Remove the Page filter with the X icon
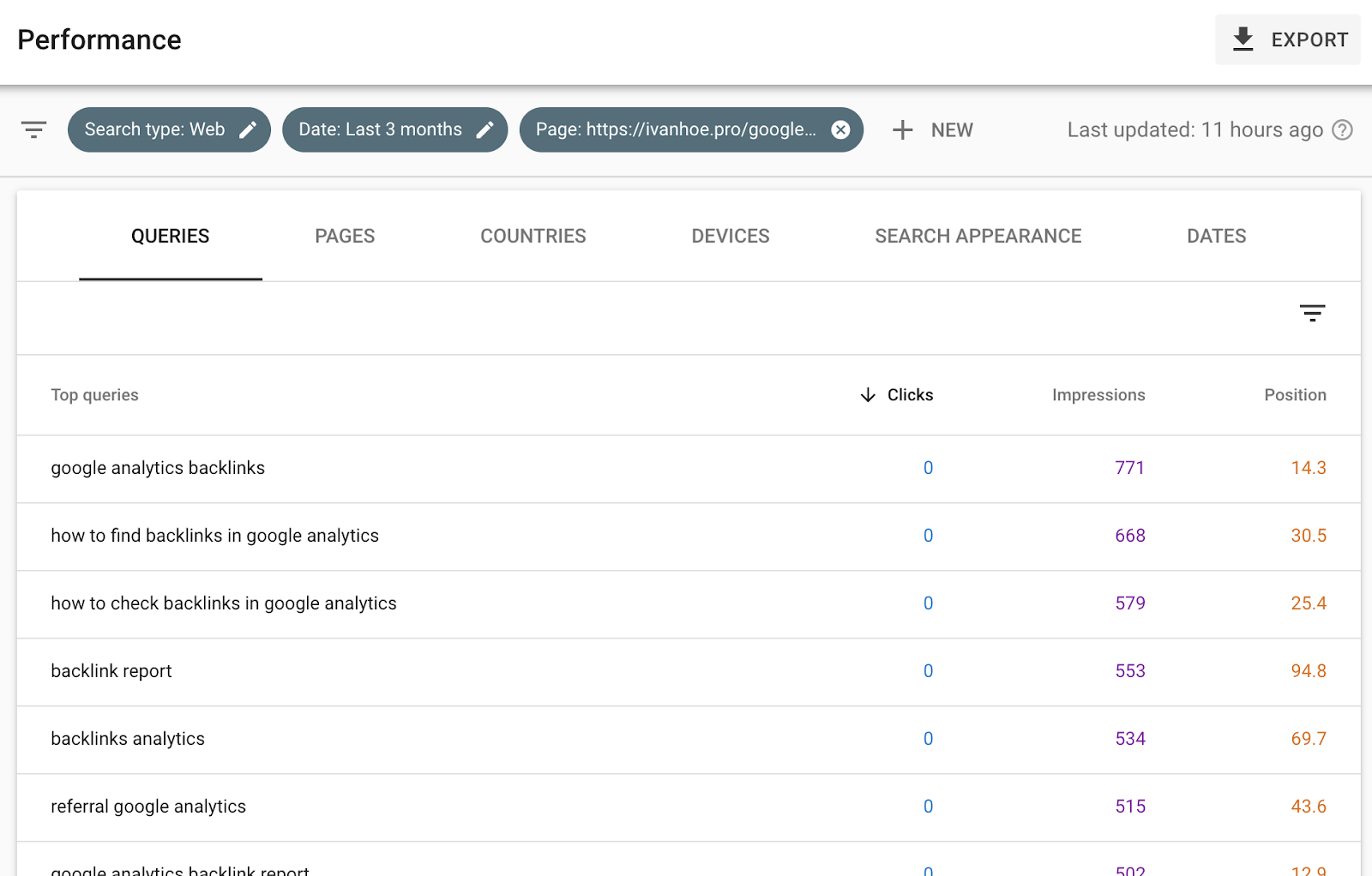The image size is (1372, 876). coord(839,129)
